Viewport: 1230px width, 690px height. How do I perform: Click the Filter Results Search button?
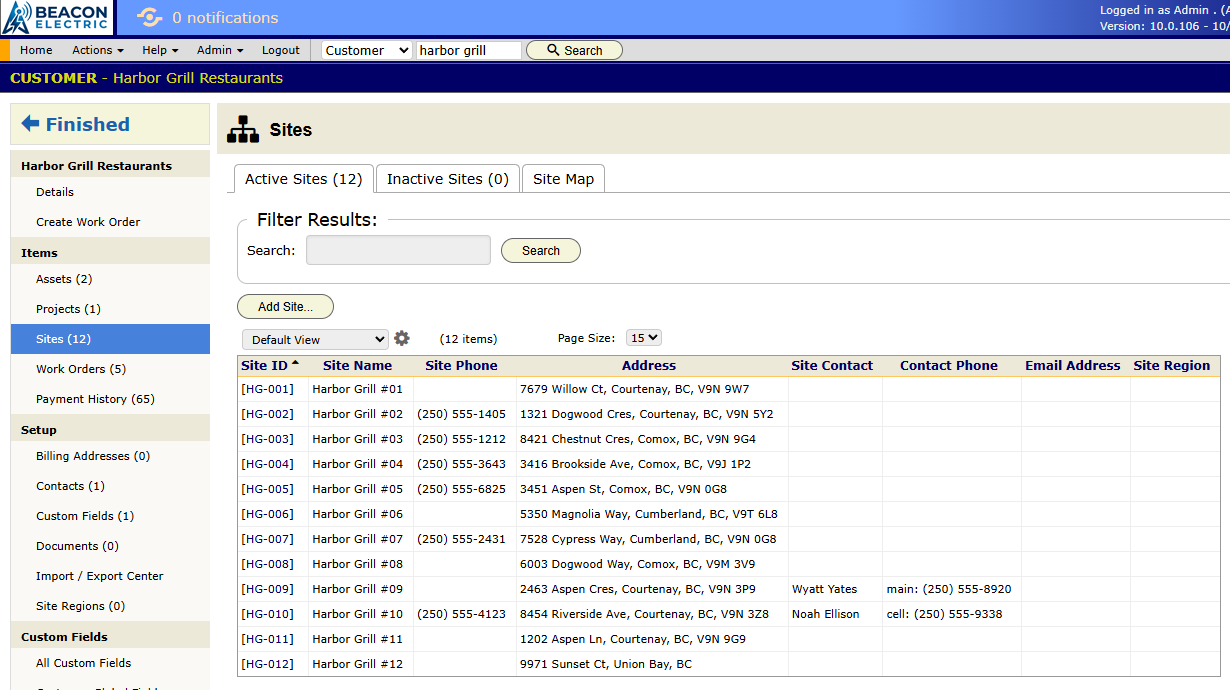pyautogui.click(x=541, y=251)
